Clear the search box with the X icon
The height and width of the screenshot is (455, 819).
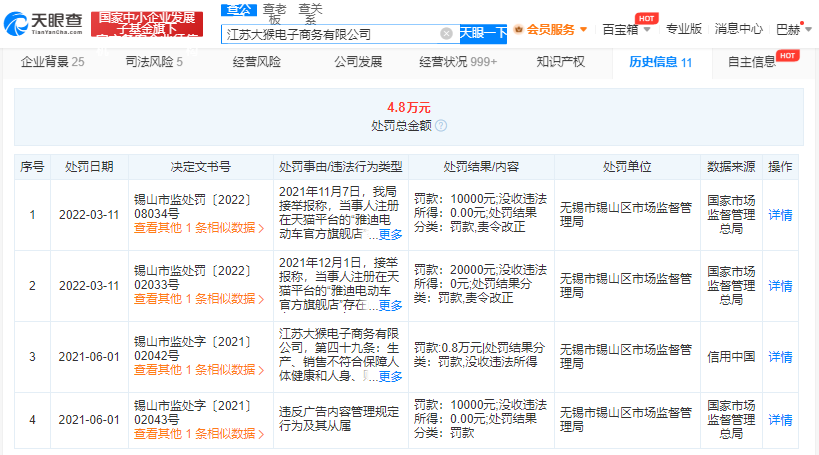(446, 34)
